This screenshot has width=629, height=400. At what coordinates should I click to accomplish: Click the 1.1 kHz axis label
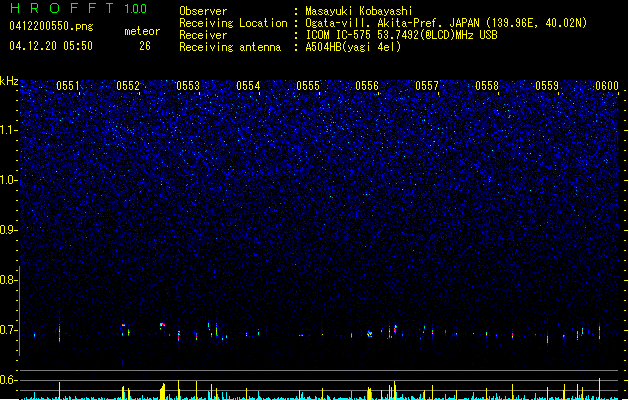point(9,130)
